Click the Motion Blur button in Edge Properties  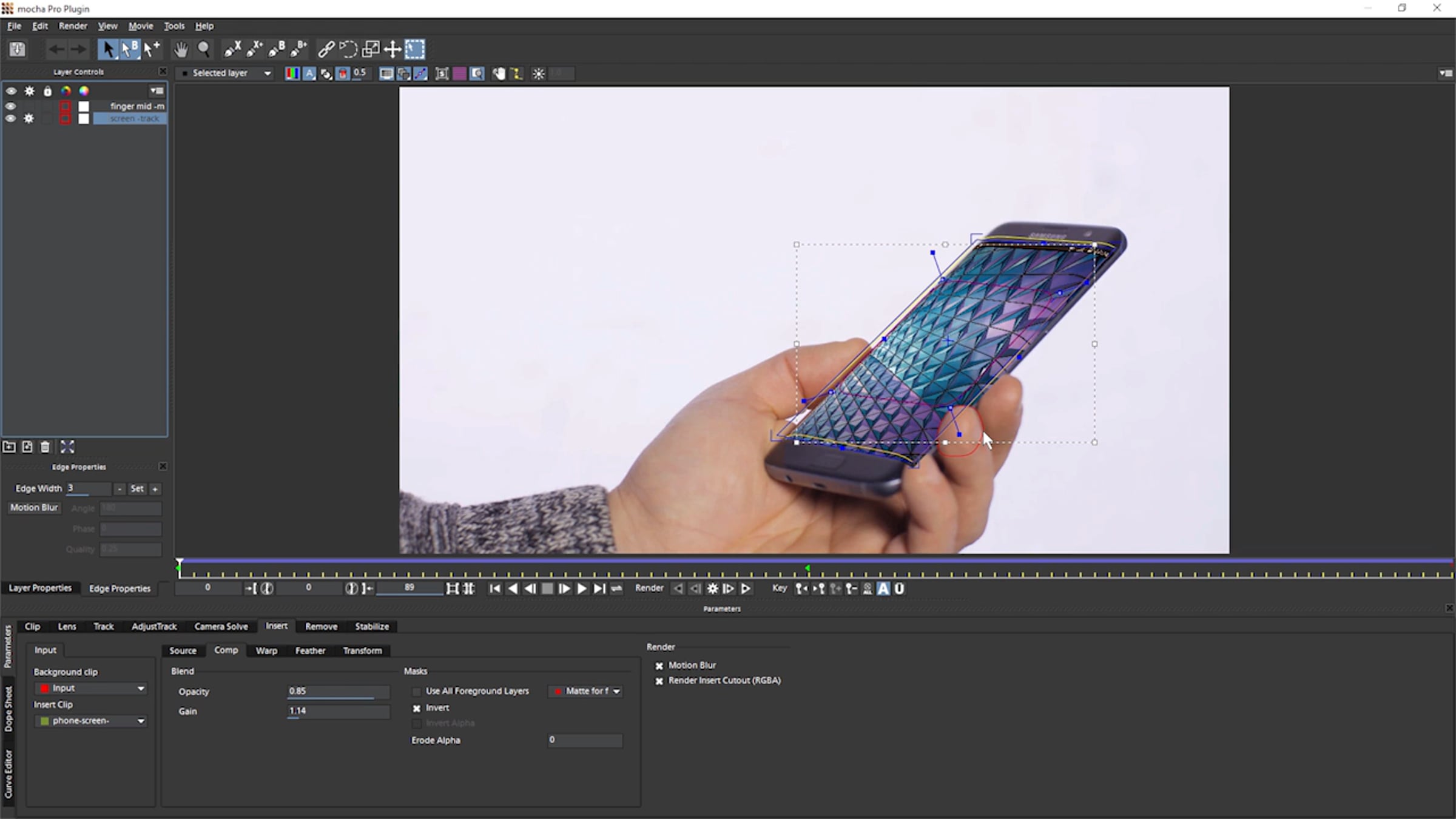(34, 508)
